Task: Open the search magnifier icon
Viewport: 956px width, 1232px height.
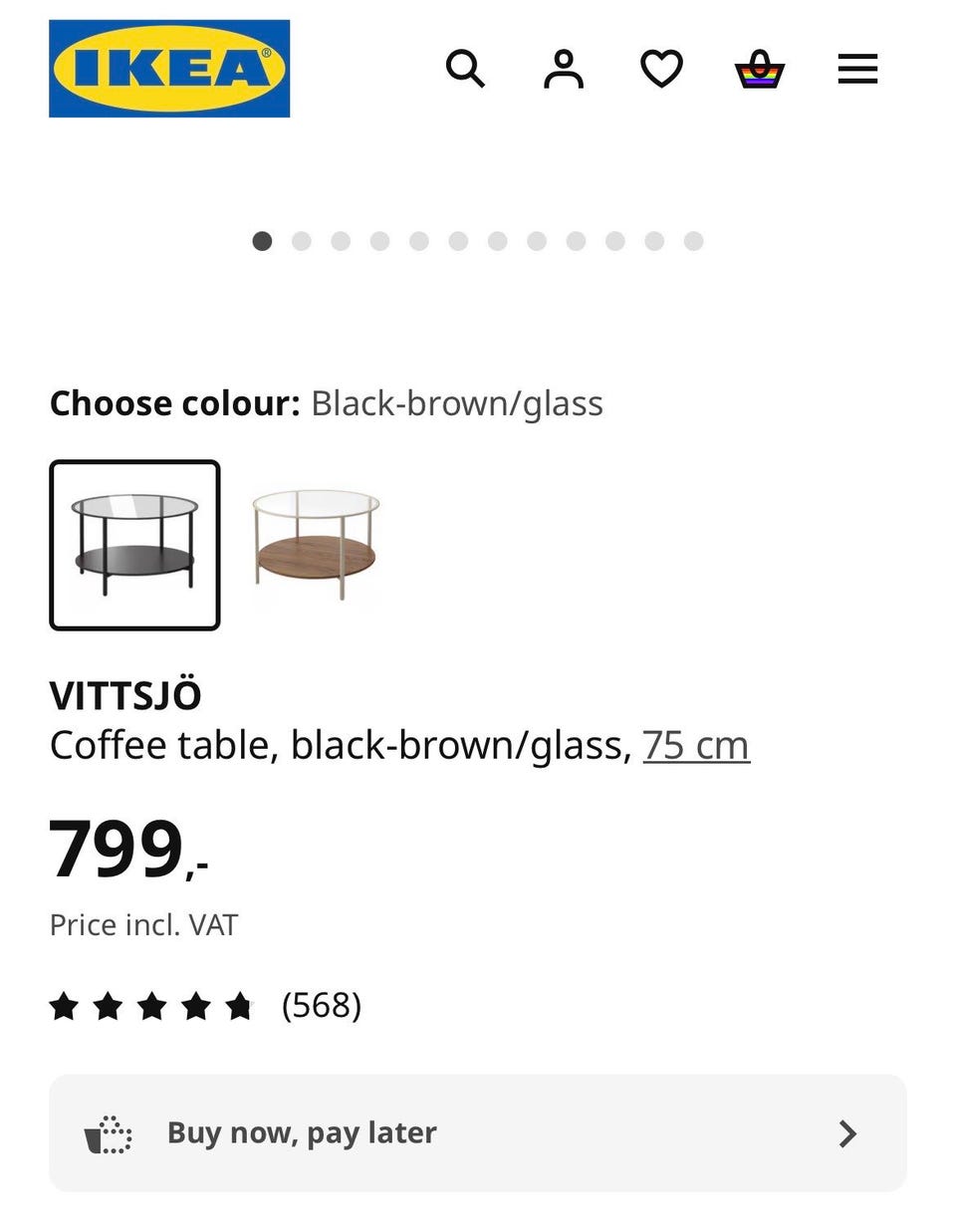Action: (465, 69)
